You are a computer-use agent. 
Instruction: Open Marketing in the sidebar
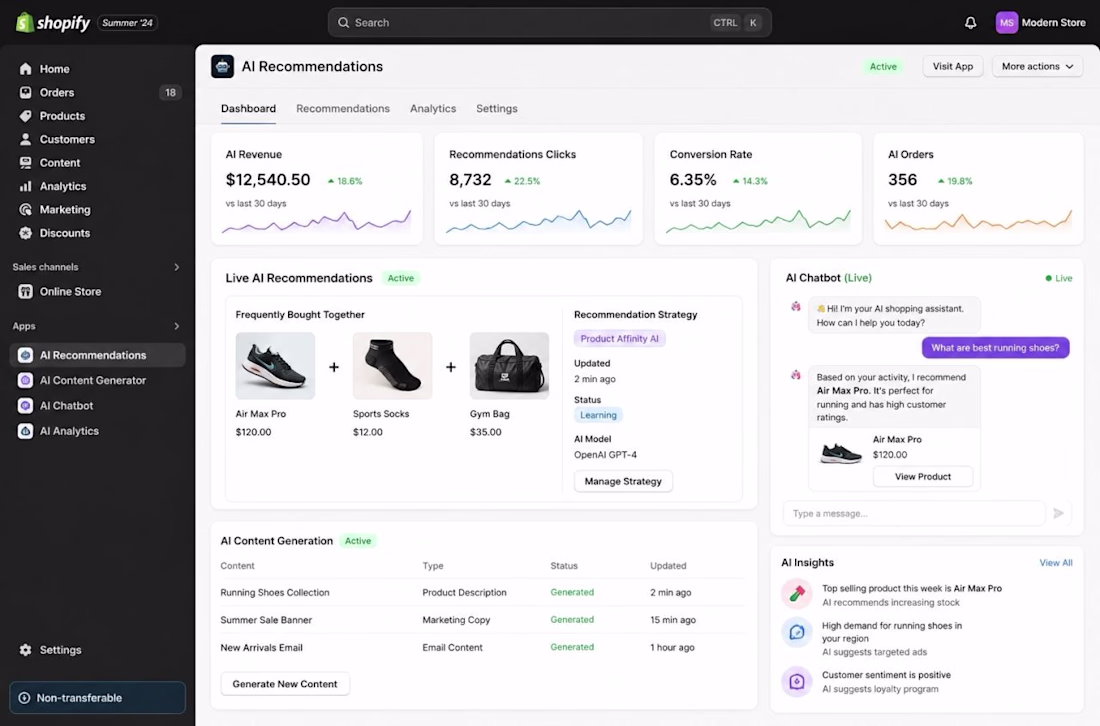98,209
